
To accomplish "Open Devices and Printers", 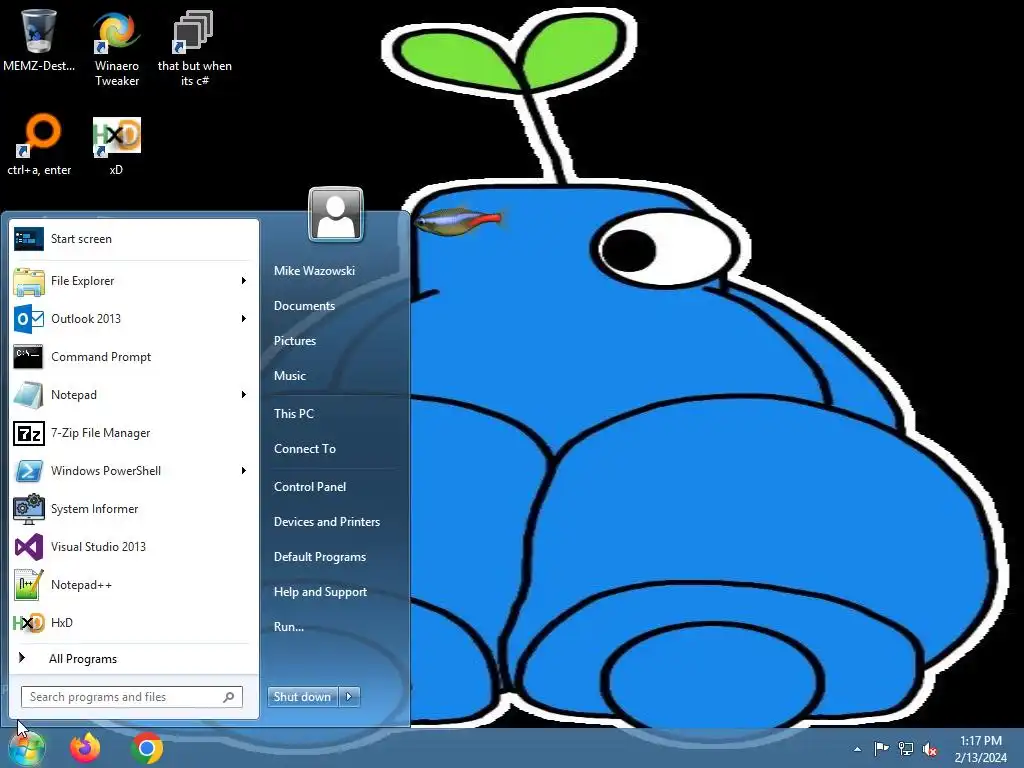I will 327,522.
